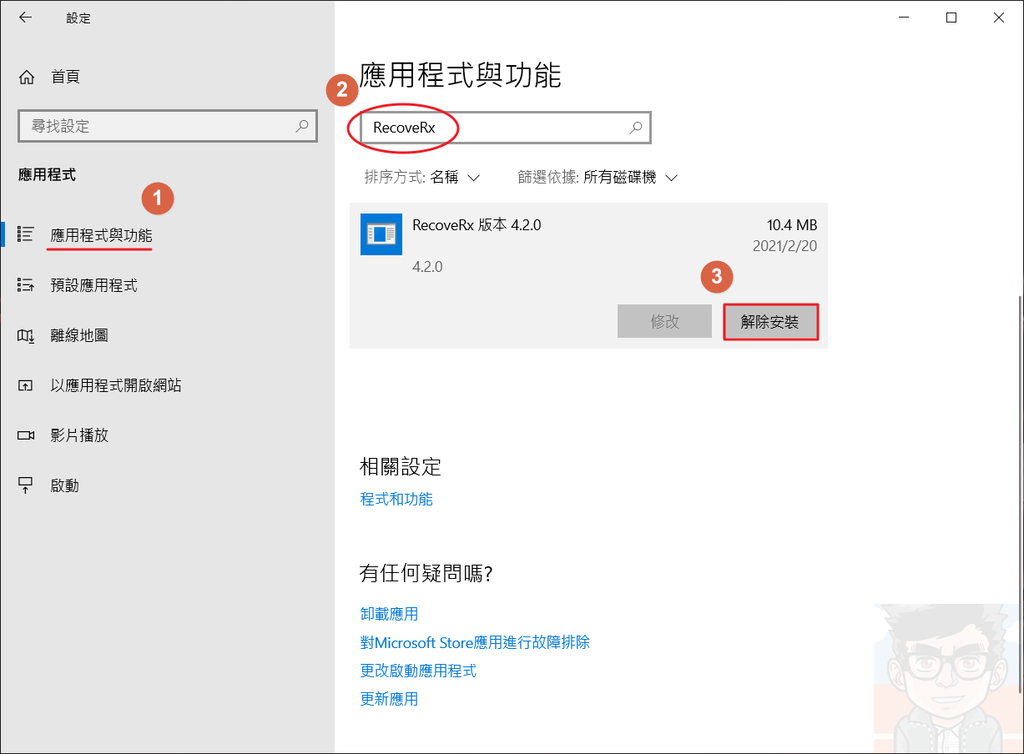Open the 程式和功能 link
1024x754 pixels.
point(396,499)
